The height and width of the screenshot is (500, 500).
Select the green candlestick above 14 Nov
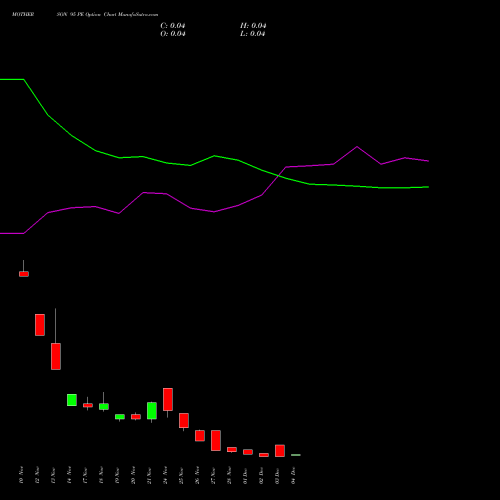pyautogui.click(x=72, y=400)
